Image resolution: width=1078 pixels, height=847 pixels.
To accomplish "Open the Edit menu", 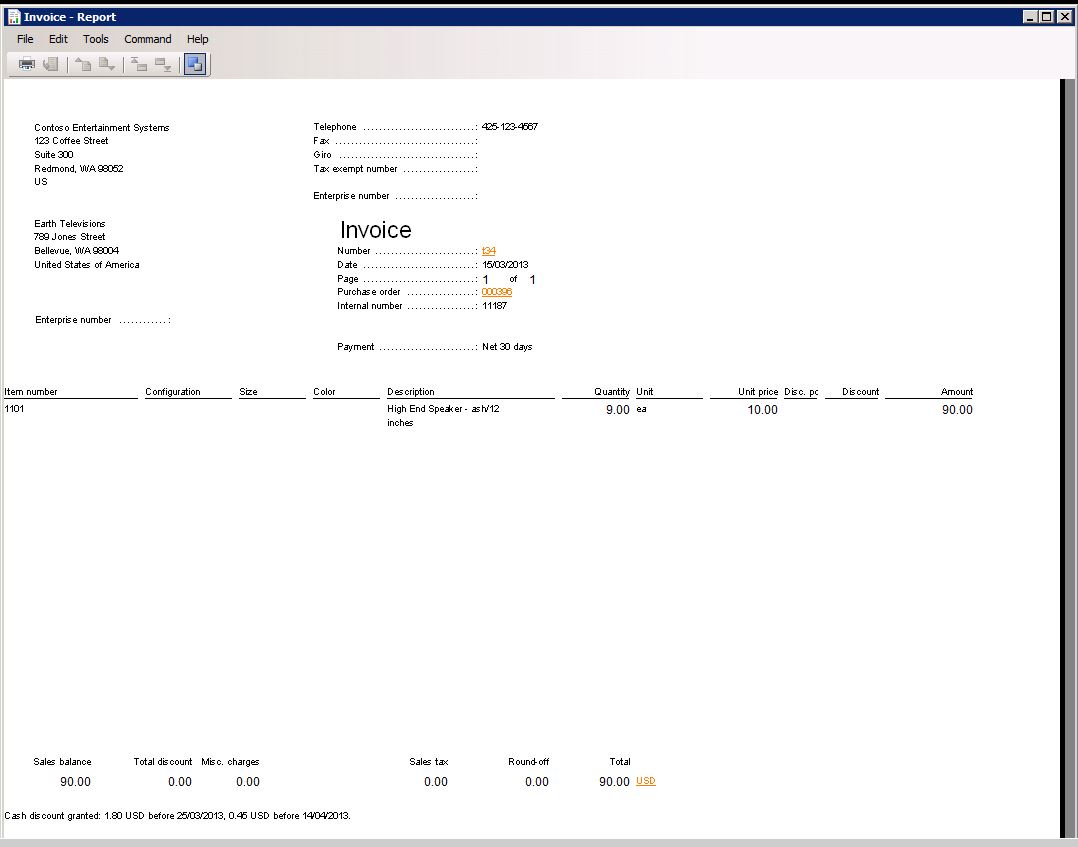I will click(x=58, y=39).
